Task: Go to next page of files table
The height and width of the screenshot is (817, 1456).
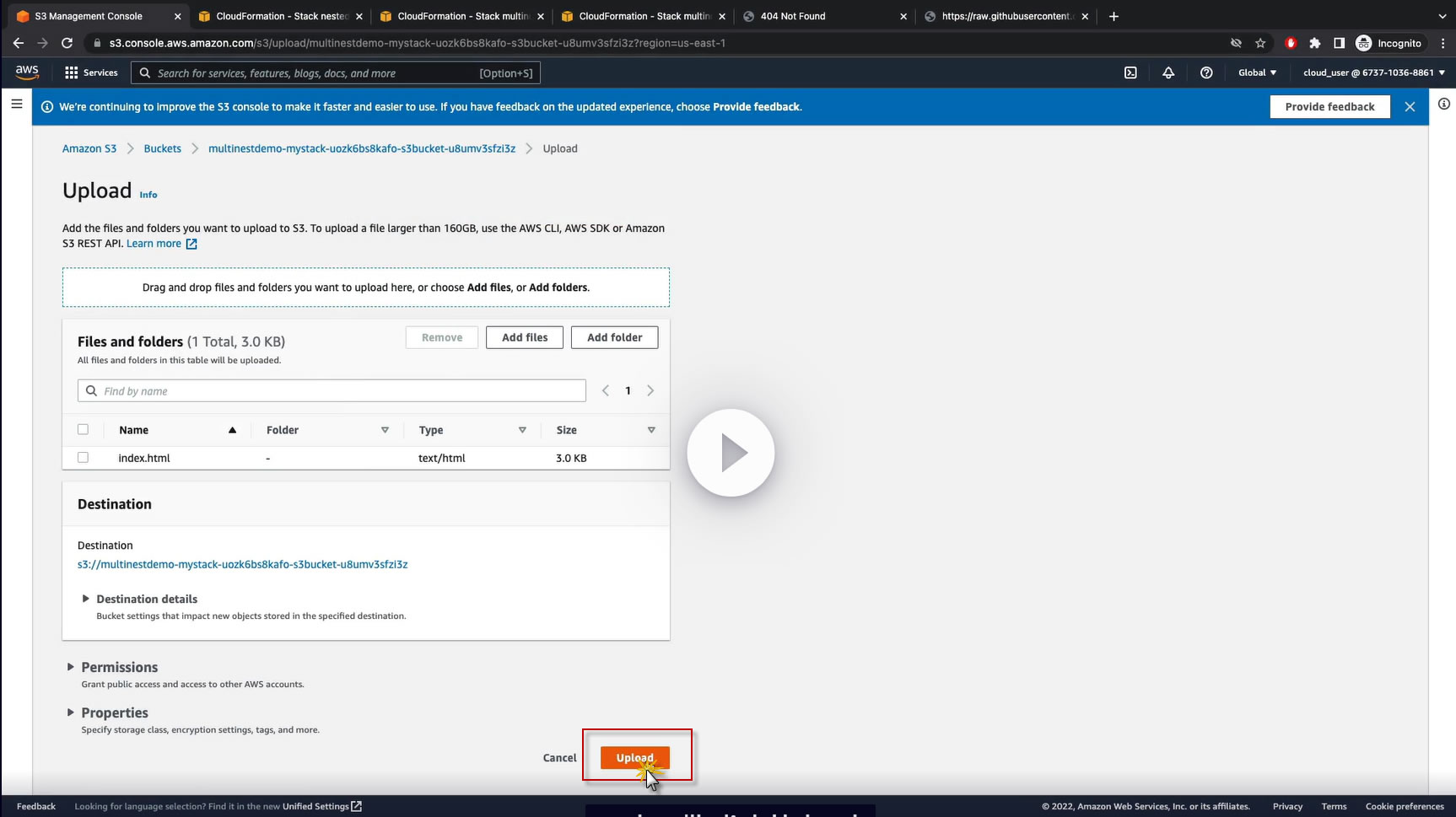Action: click(650, 390)
